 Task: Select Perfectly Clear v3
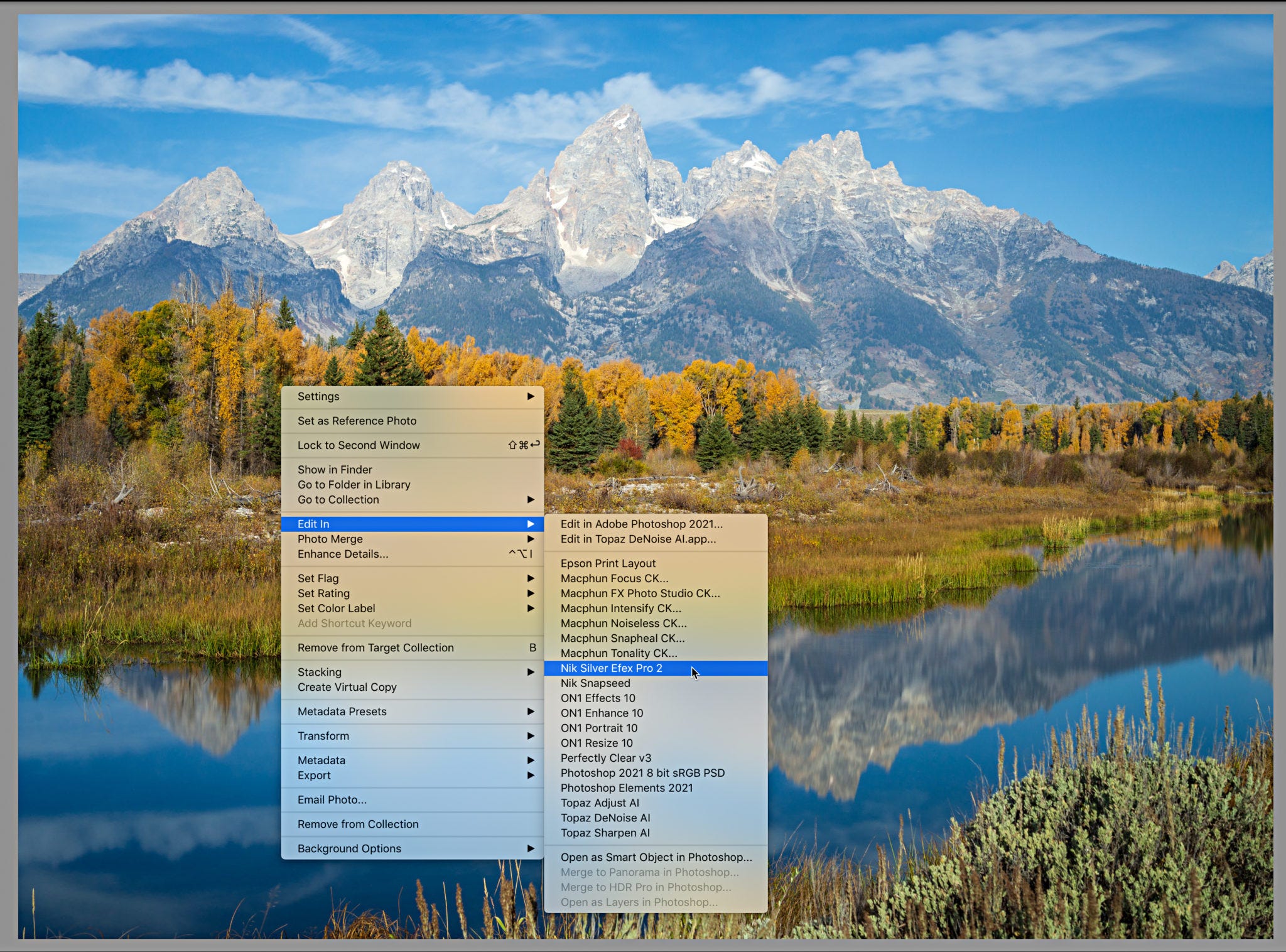coord(656,758)
